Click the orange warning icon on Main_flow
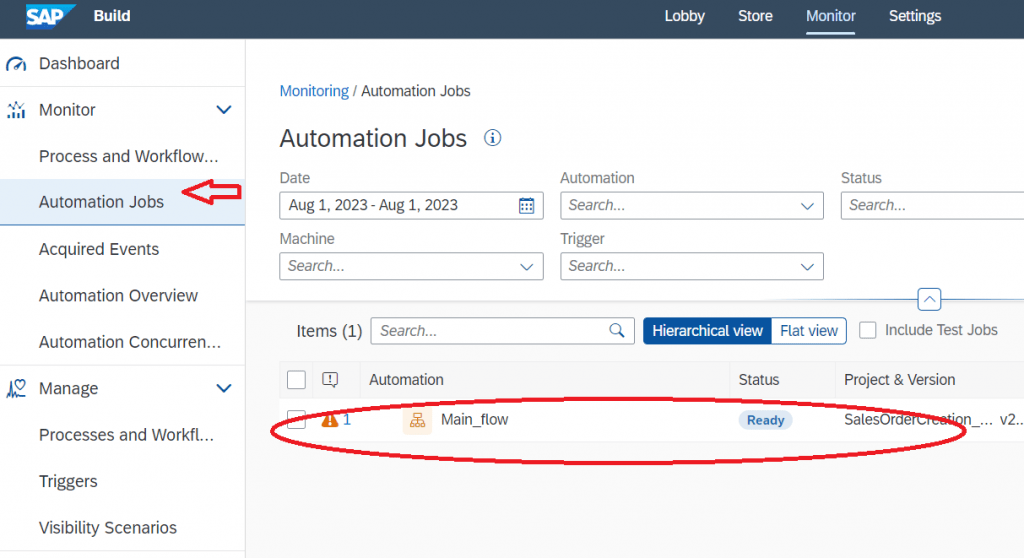The width and height of the screenshot is (1024, 558). 330,420
